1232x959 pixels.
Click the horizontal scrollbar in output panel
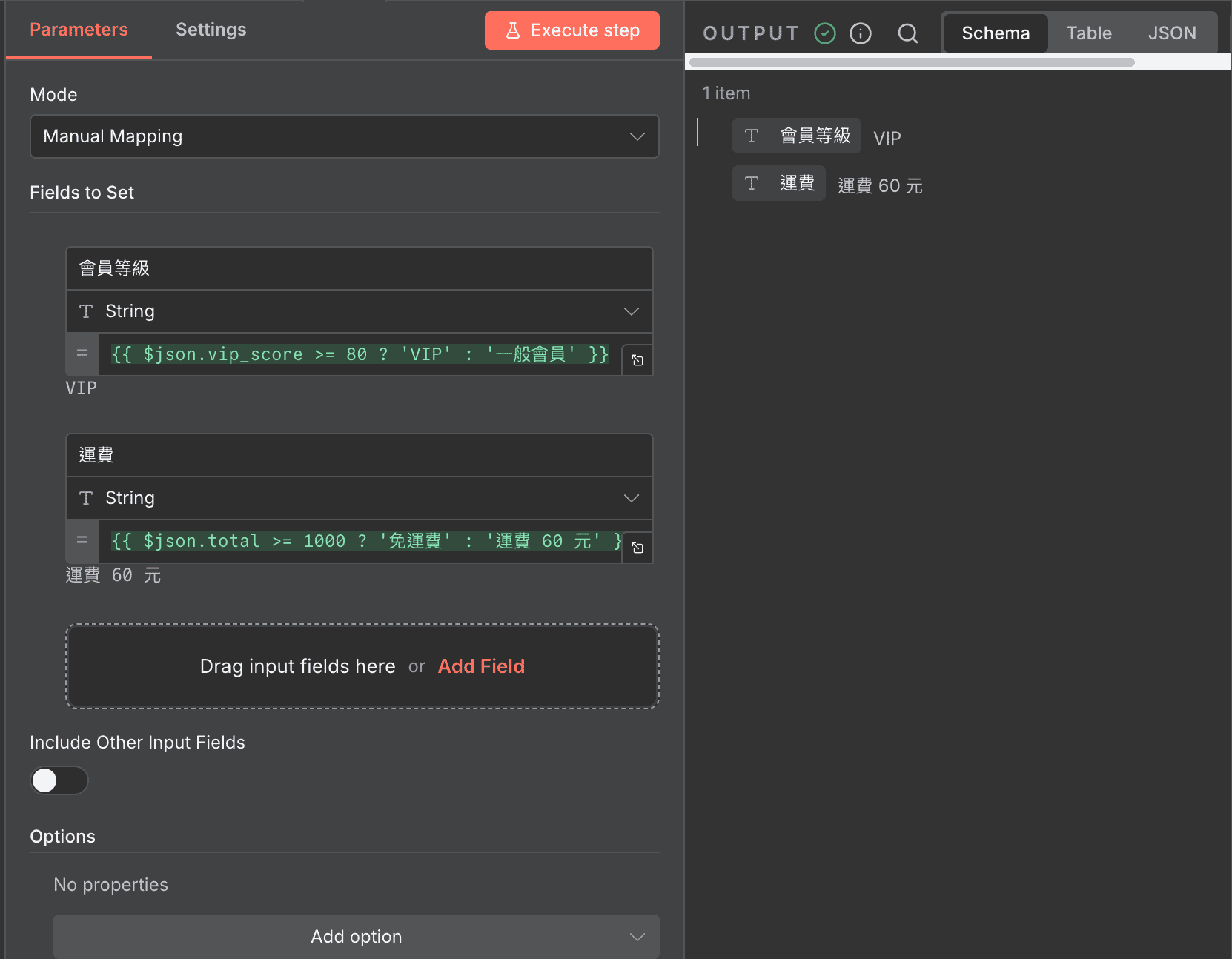pos(912,62)
